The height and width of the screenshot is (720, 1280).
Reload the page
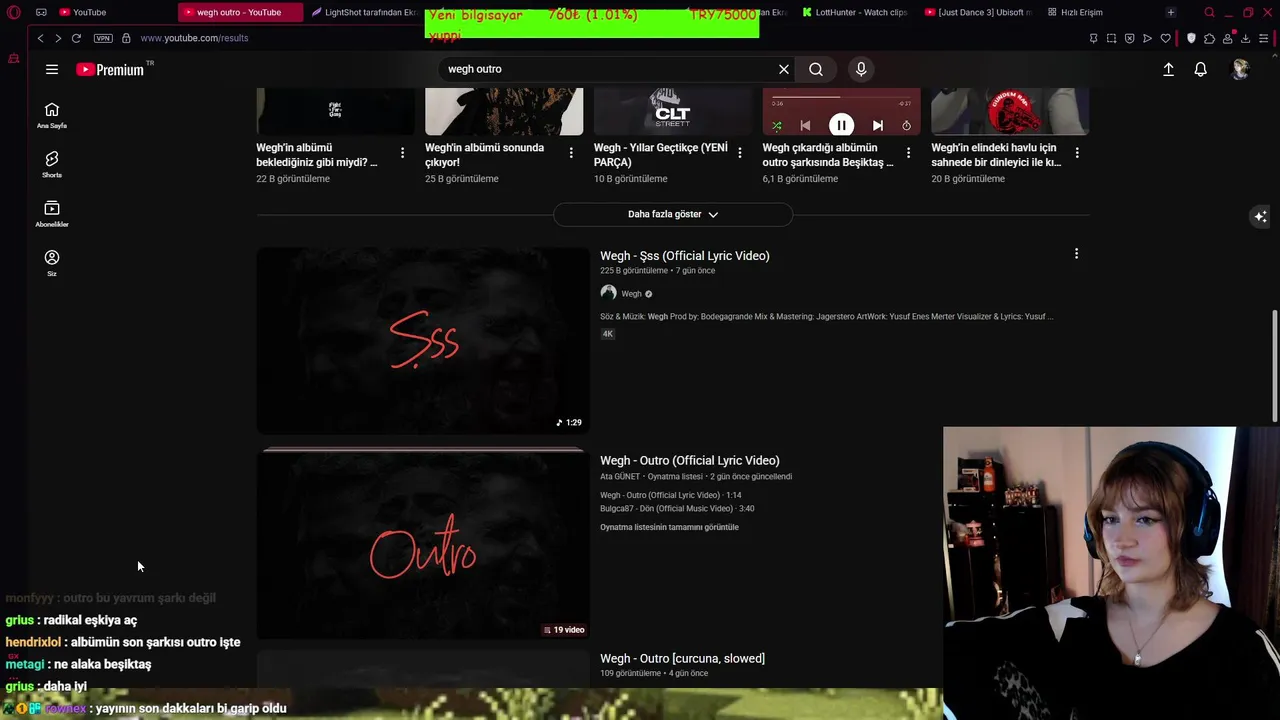pos(76,38)
